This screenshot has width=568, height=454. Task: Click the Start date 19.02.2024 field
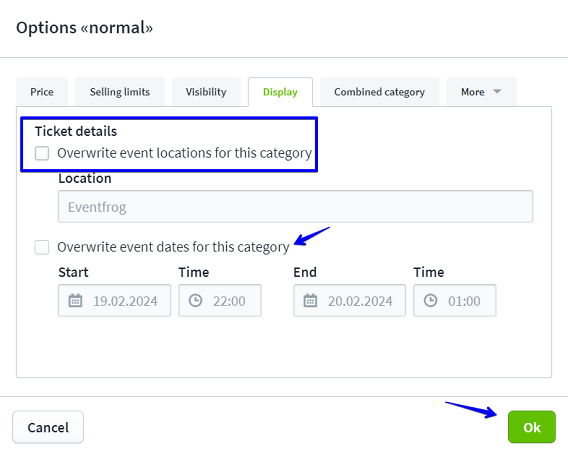coord(114,301)
